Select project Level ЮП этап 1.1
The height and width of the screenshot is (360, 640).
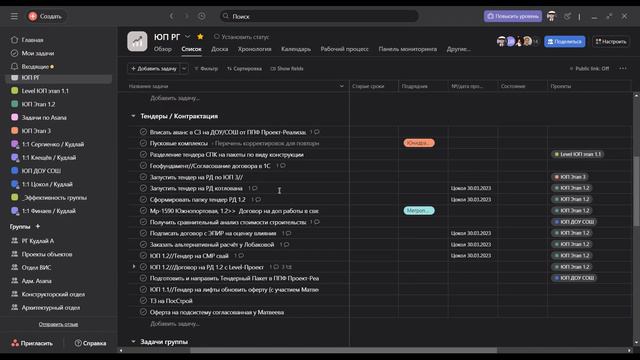[45, 91]
